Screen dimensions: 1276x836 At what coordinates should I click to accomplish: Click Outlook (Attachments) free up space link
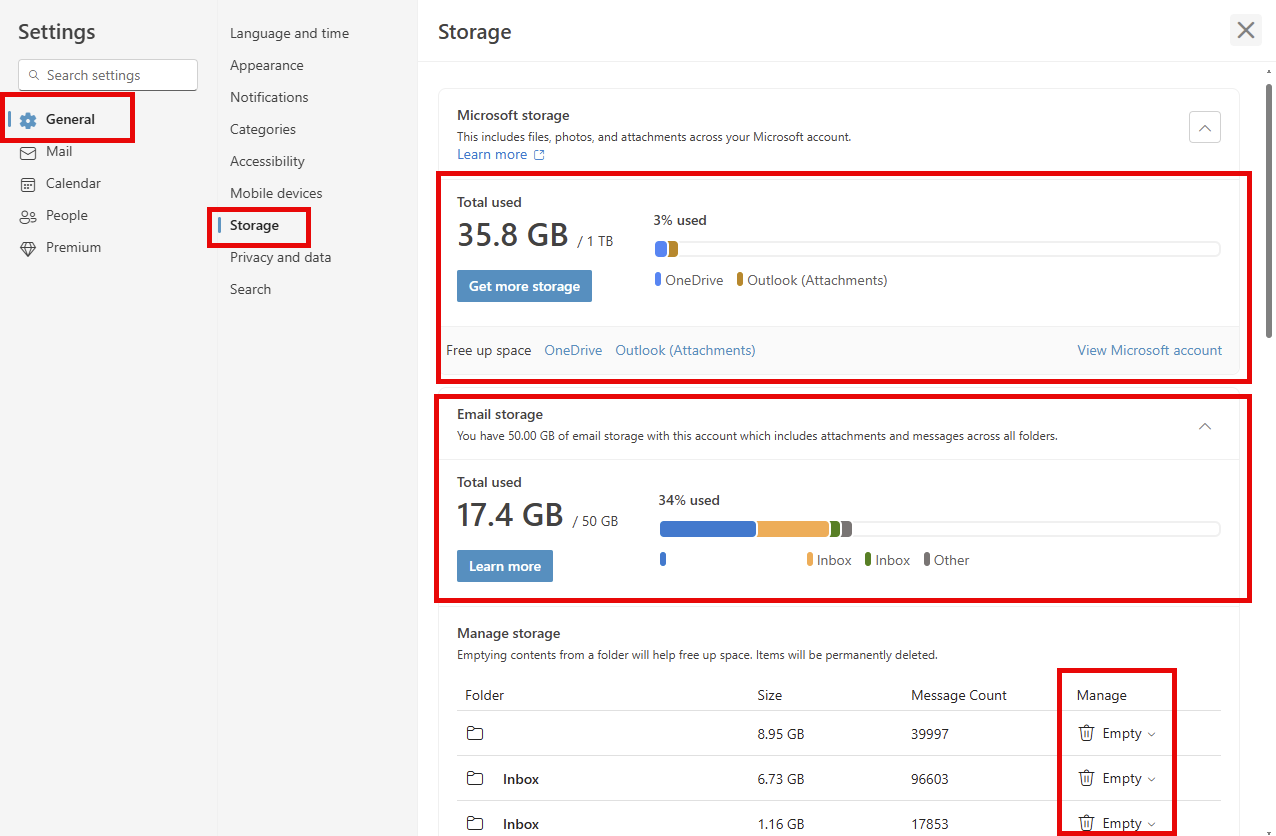[x=685, y=350]
